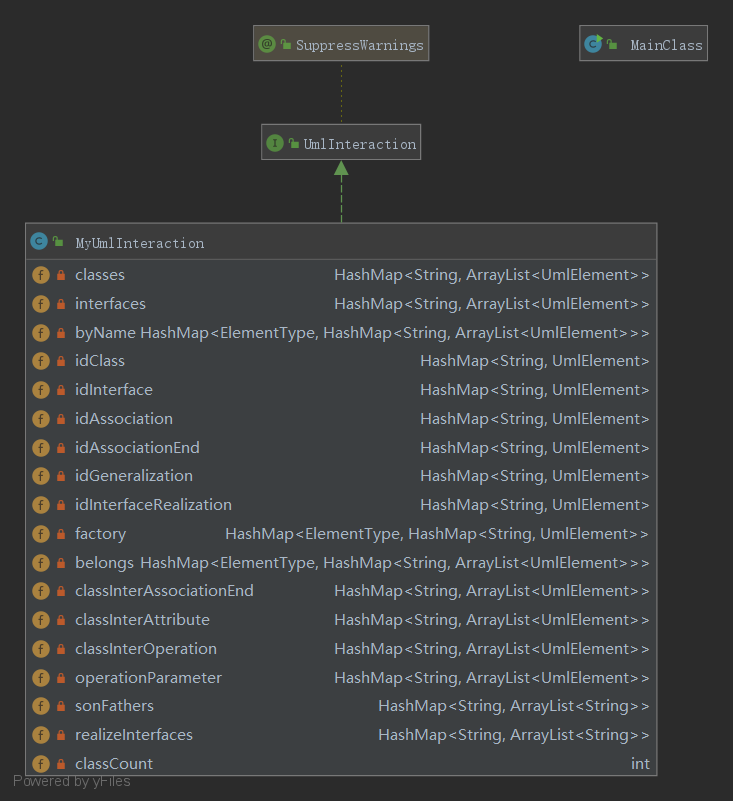The image size is (733, 801).
Task: Click the type text of factory field
Action: coord(437,534)
